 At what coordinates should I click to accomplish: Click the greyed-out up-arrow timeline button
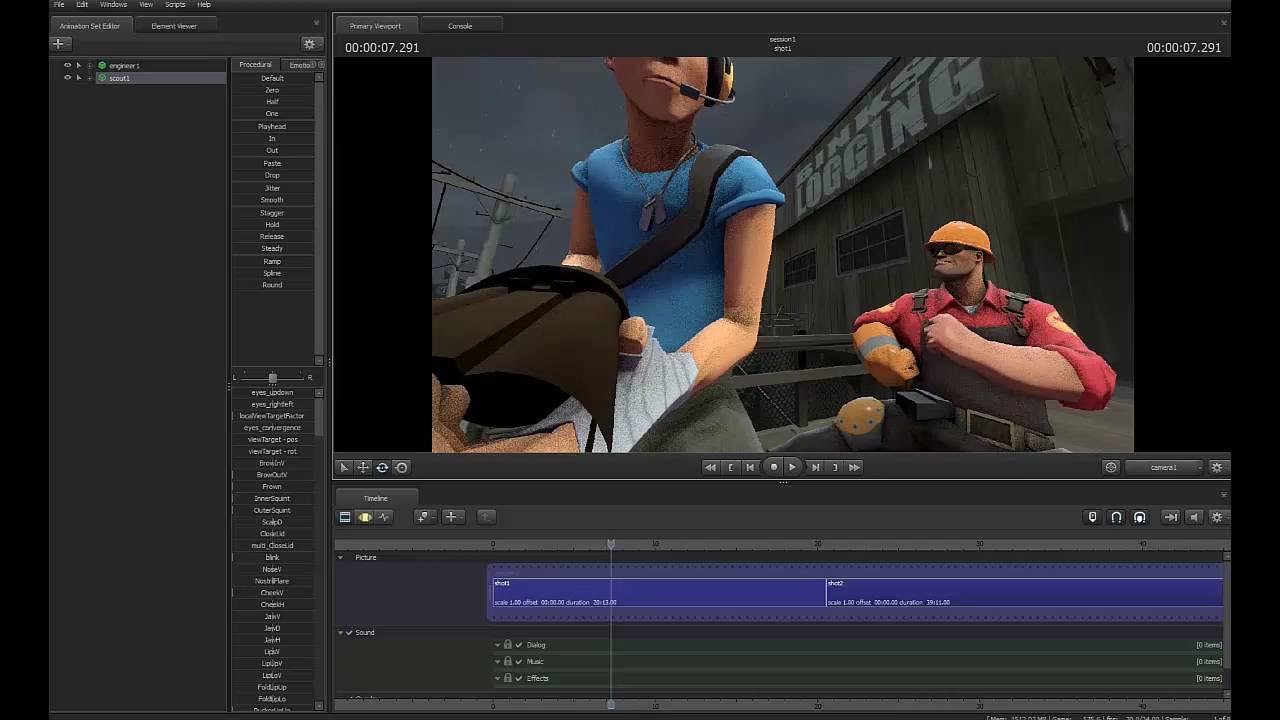[x=485, y=517]
